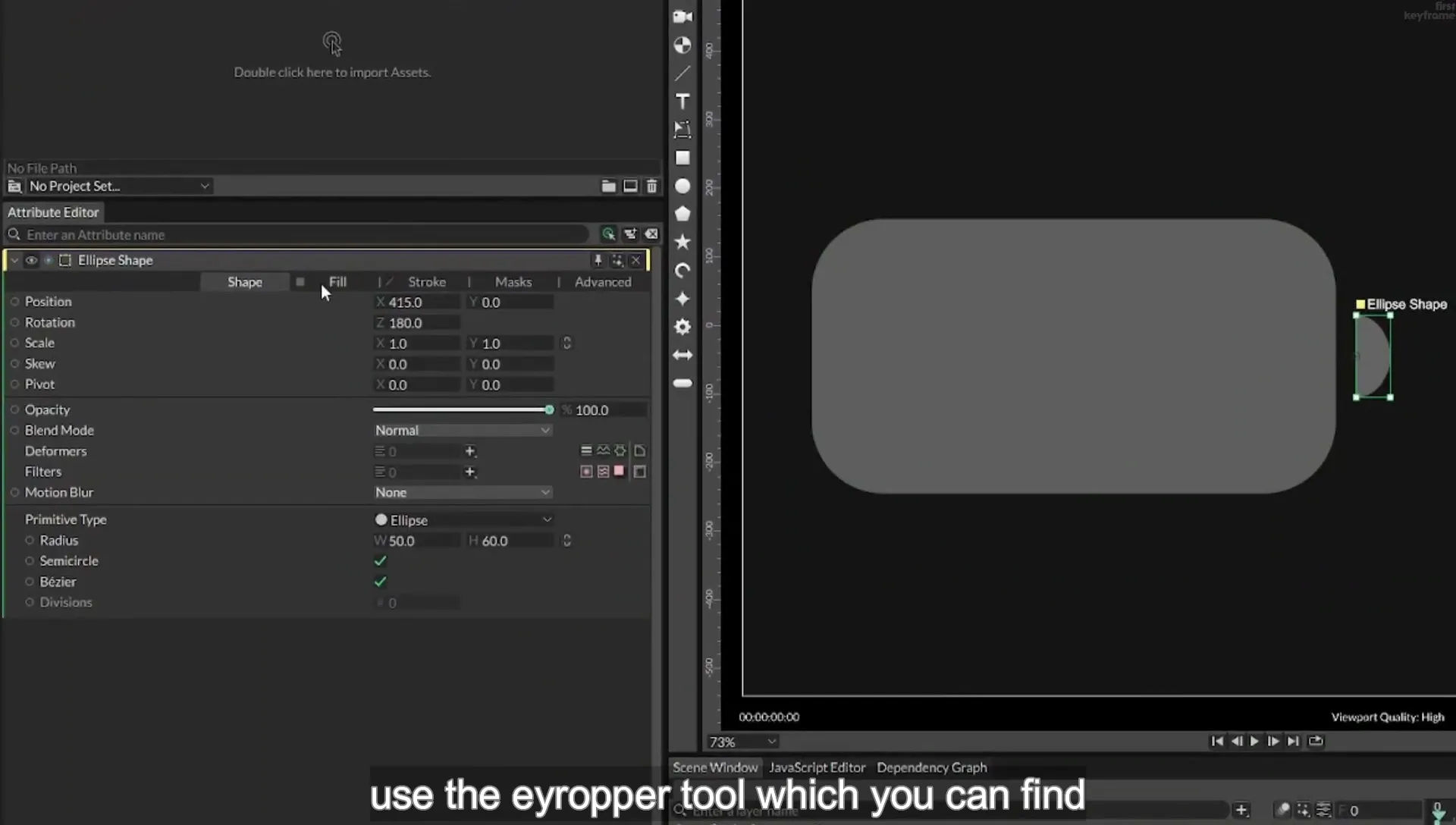The width and height of the screenshot is (1456, 825).
Task: Select the Polygon shape tool
Action: coord(682,214)
